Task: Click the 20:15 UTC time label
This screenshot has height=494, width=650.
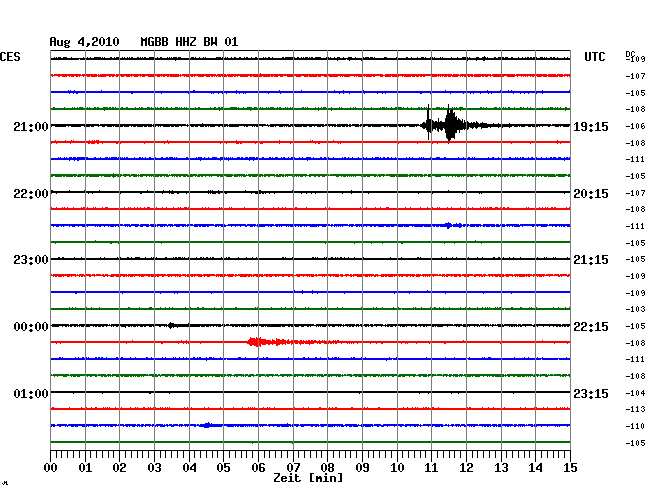Action: click(x=591, y=194)
